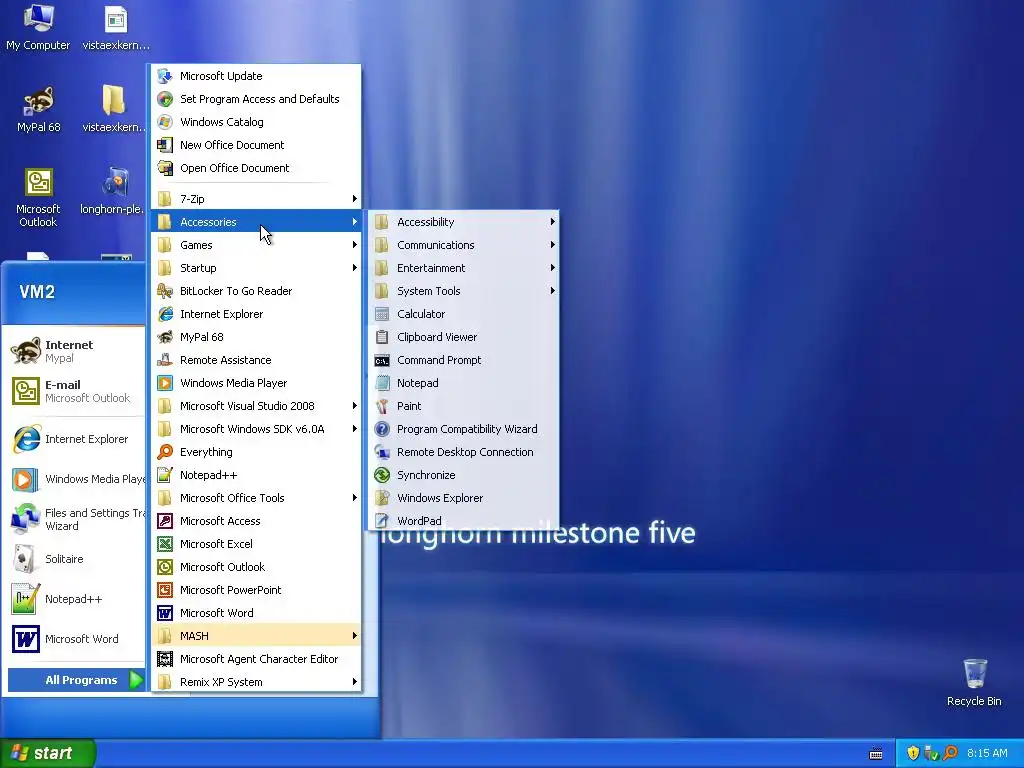1024x768 pixels.
Task: Open MyPal 68 desktop shortcut
Action: (38, 110)
